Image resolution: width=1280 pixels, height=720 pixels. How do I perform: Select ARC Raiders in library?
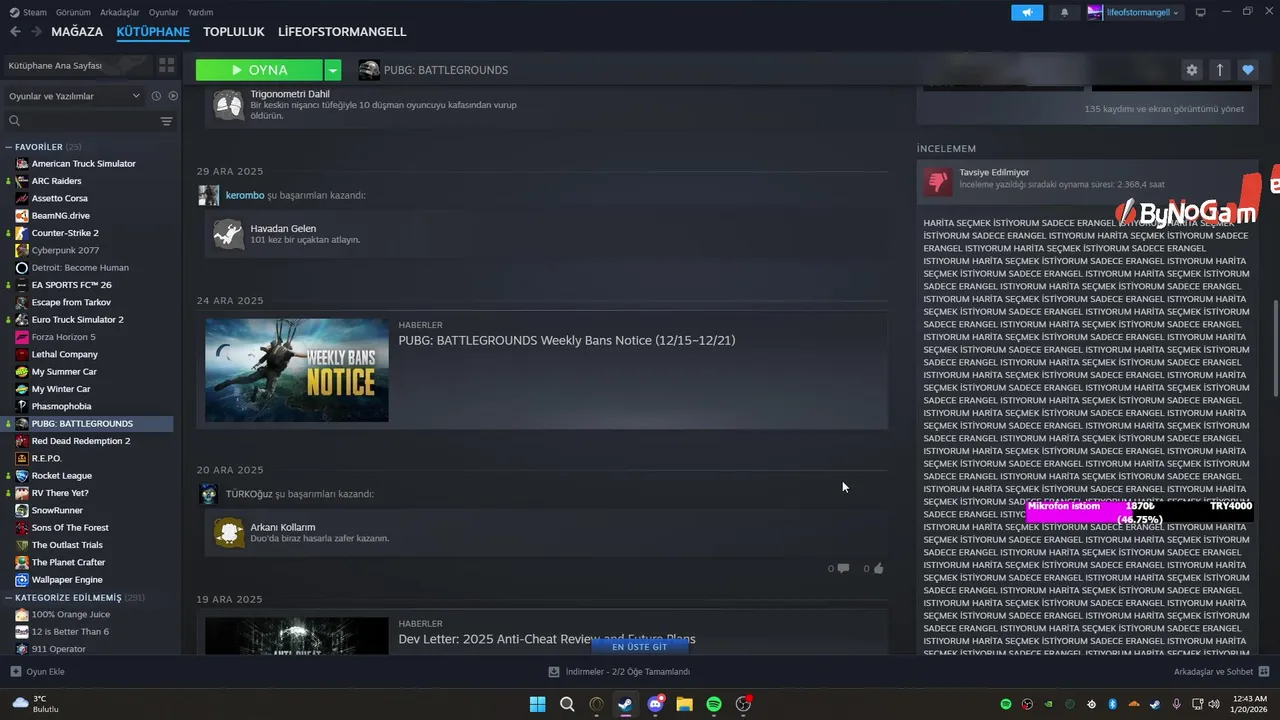56,181
